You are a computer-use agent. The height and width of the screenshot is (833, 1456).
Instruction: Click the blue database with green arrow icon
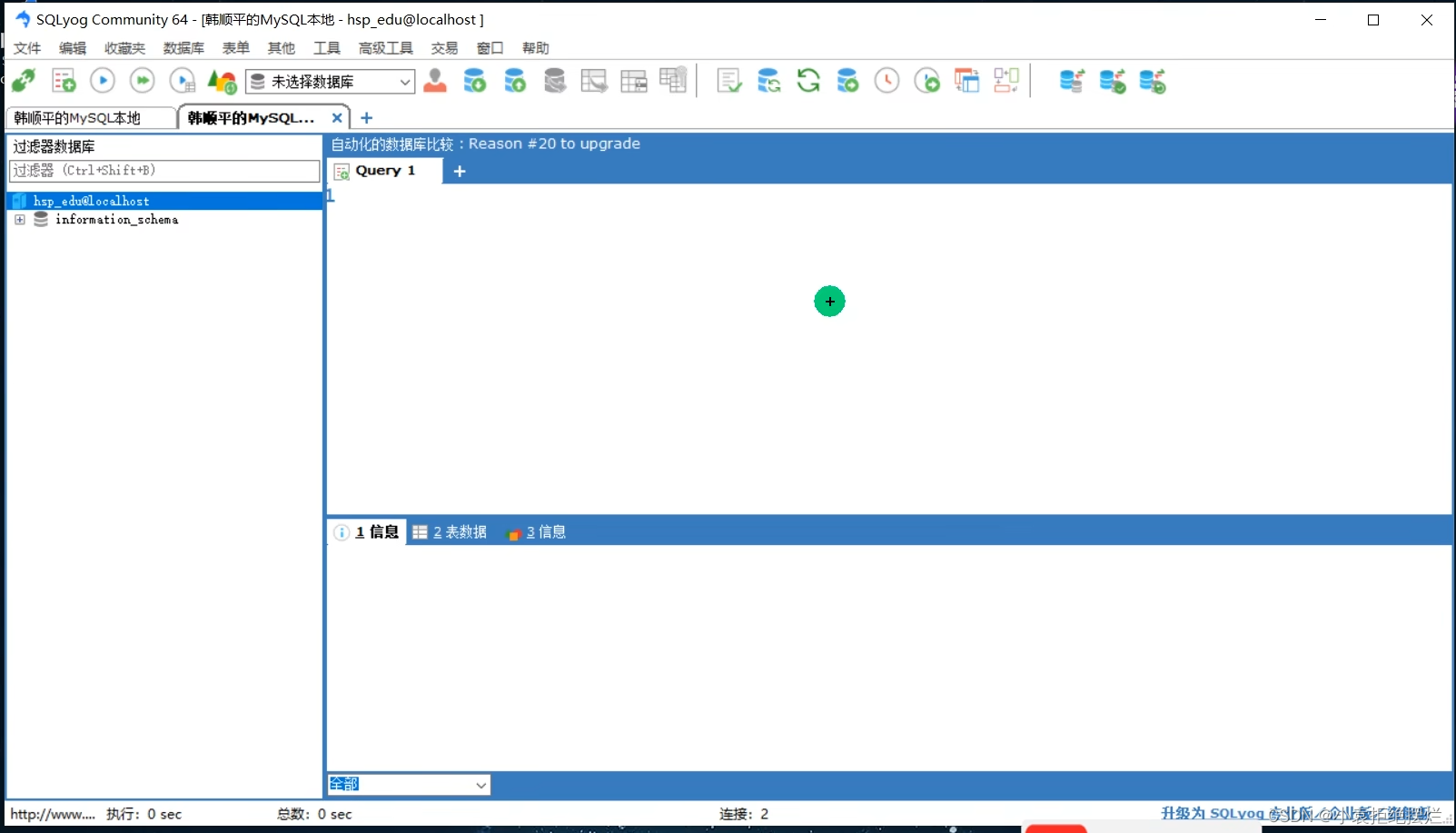coord(847,81)
